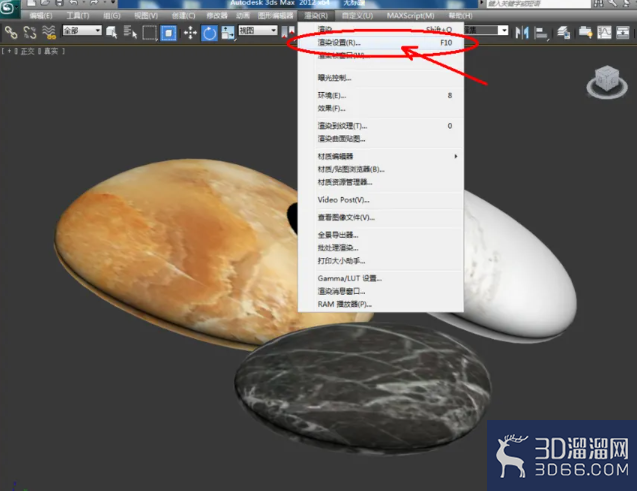Viewport: 637px width, 491px height.
Task: Open the Layer Manager icon
Action: (x=563, y=32)
